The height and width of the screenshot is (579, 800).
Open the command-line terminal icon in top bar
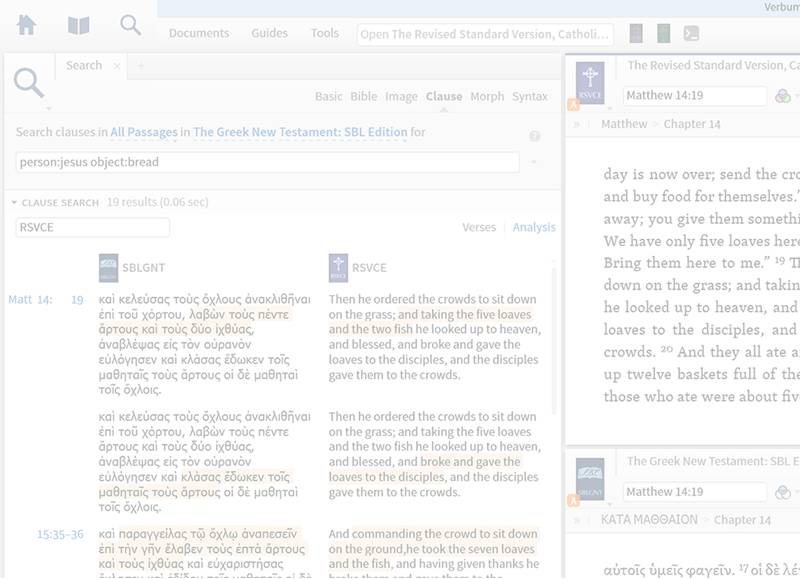[x=691, y=34]
